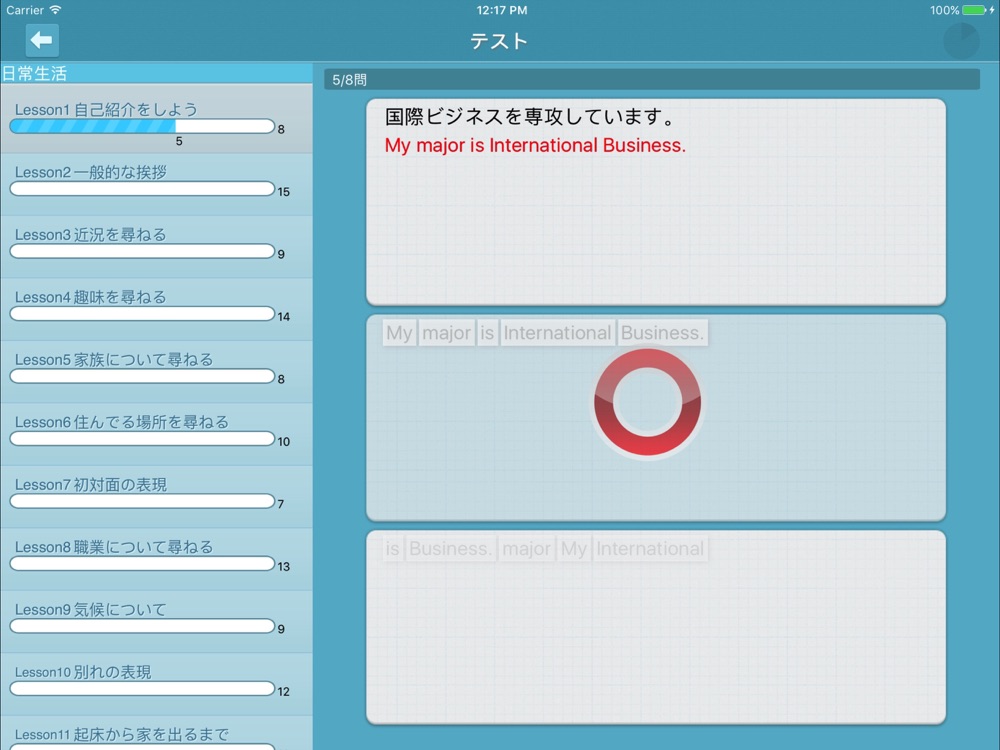Tap the word bank tile "Business."
The height and width of the screenshot is (750, 1000).
tap(450, 548)
